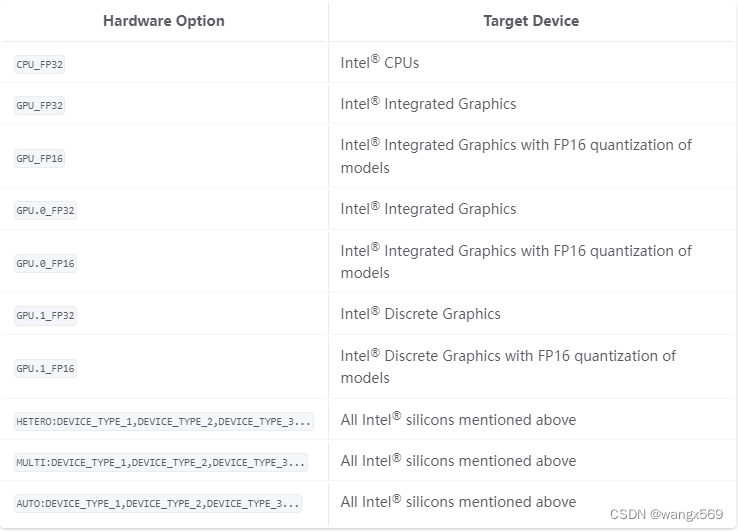Click the AUTO:DEVICE_TYPE_1 option code
Image resolution: width=738 pixels, height=531 pixels.
coord(158,503)
